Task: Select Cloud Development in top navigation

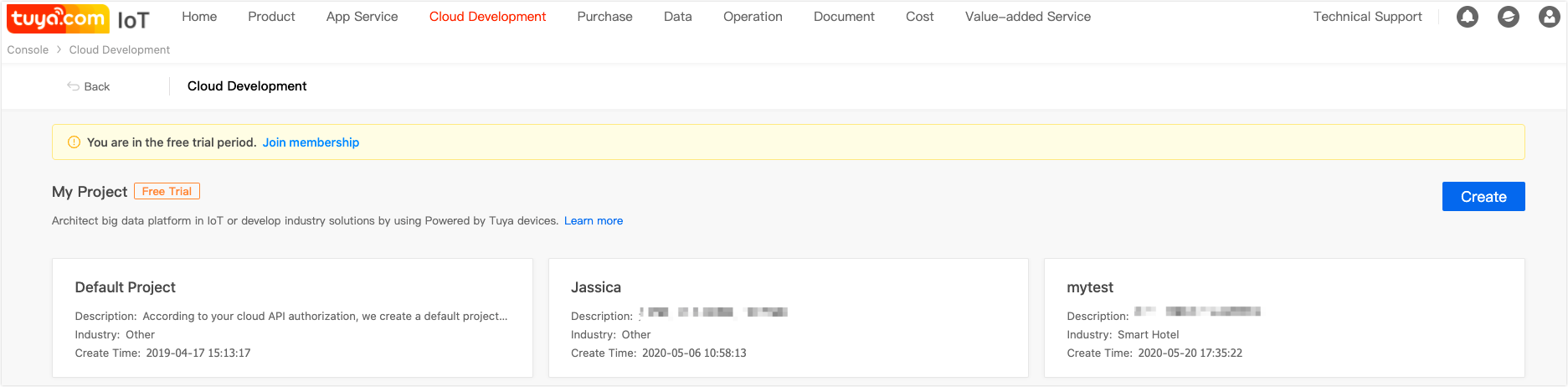Action: coord(487,17)
